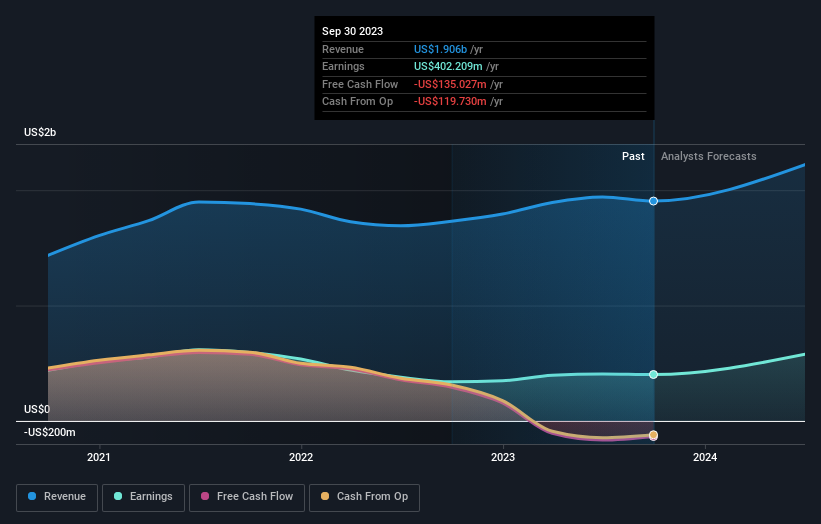Click the Past label
Image resolution: width=821 pixels, height=524 pixels.
click(x=633, y=157)
